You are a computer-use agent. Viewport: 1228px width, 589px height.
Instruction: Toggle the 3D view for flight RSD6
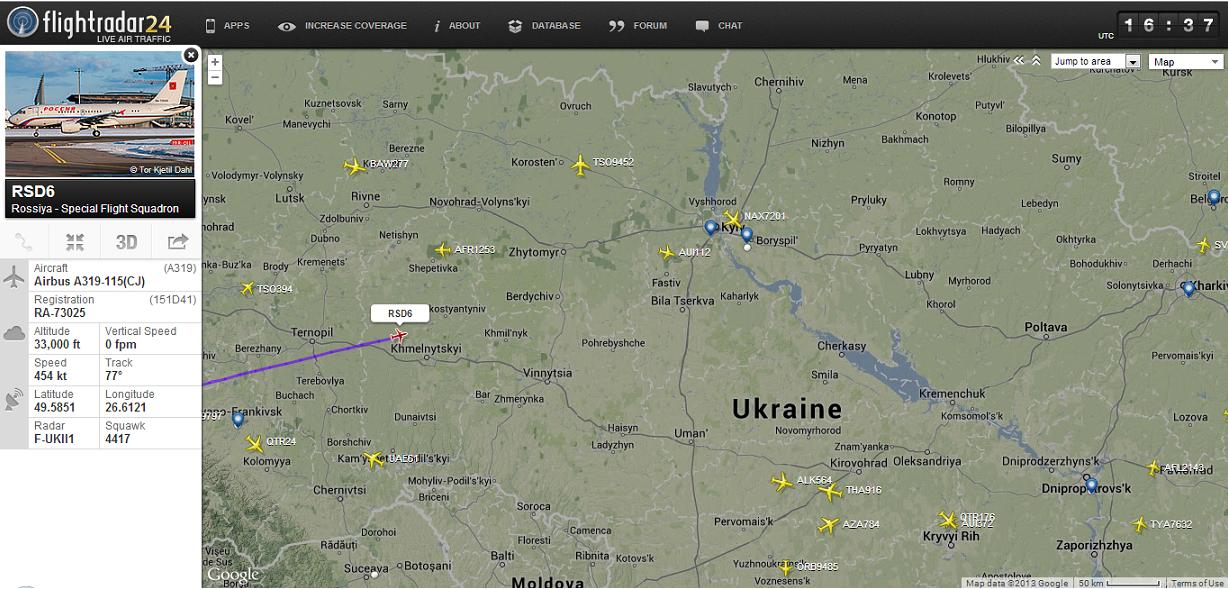pos(126,242)
